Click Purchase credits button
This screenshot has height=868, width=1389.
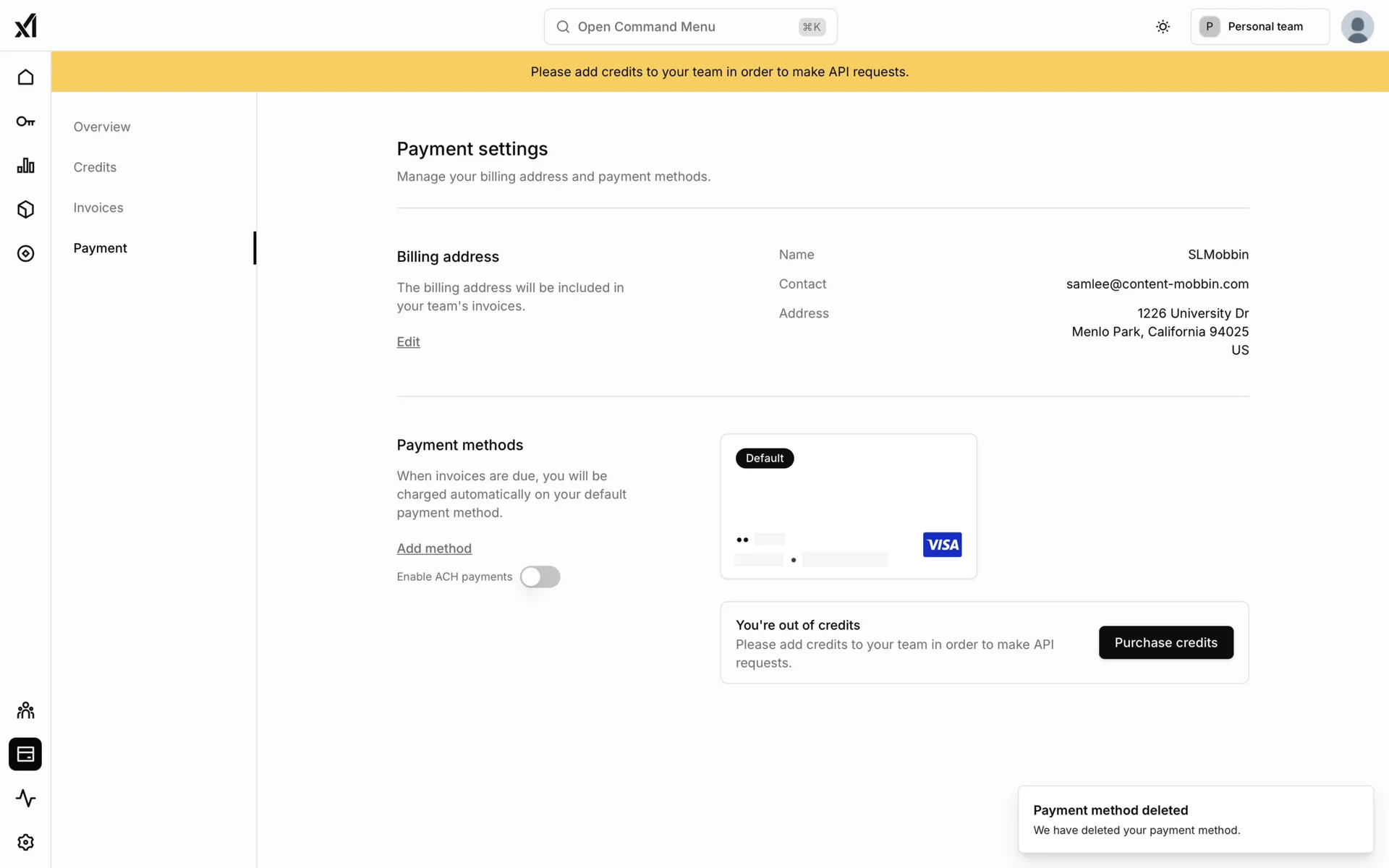tap(1165, 642)
